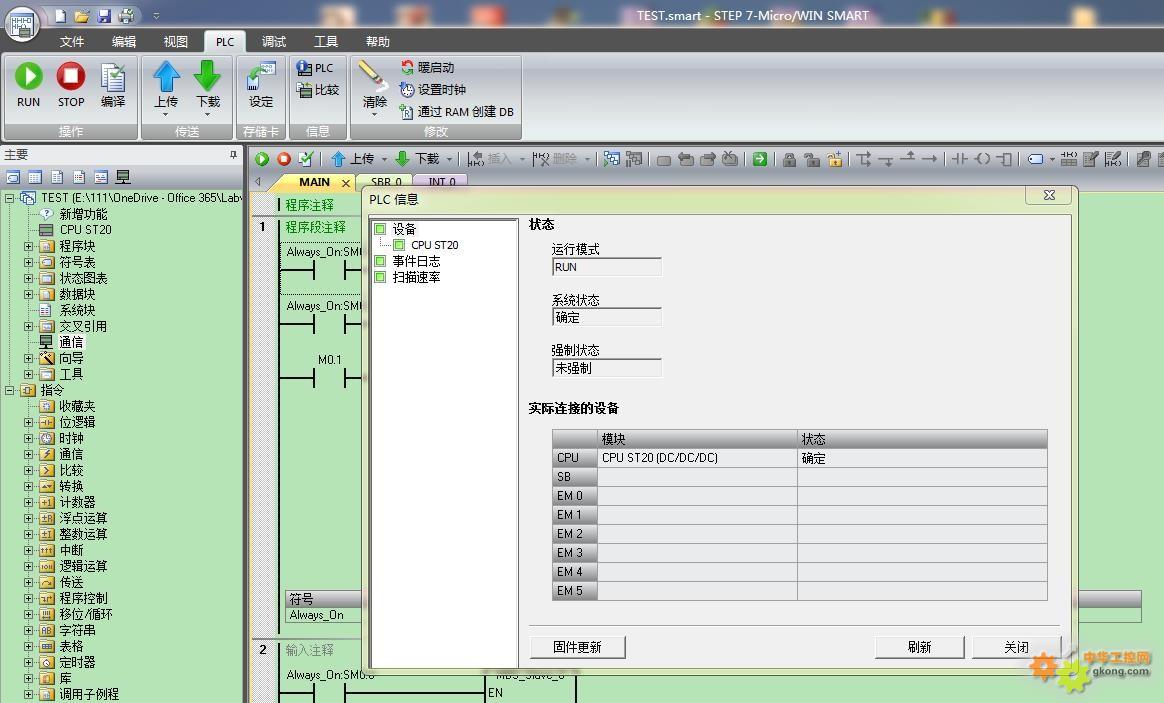Close the PLC 信息 dialog with X

1049,195
